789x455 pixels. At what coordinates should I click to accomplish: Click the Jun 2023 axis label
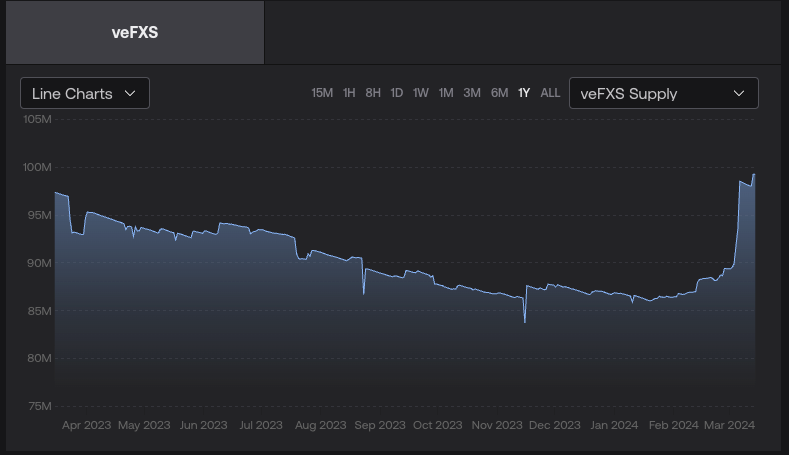(x=203, y=425)
